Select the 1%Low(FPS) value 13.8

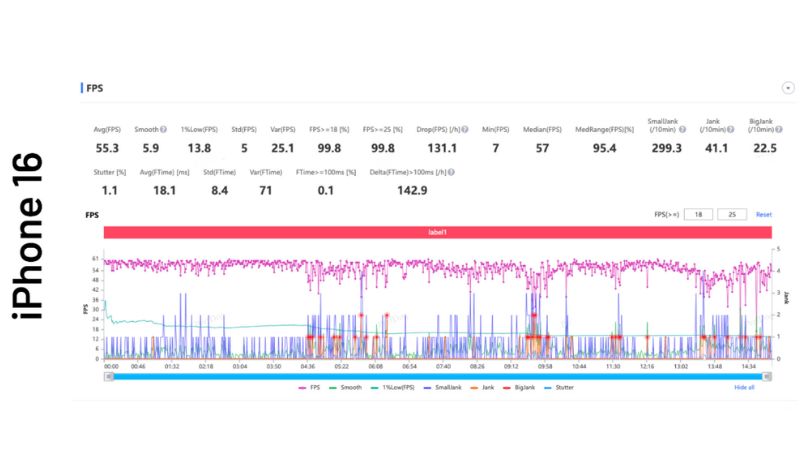tap(199, 148)
